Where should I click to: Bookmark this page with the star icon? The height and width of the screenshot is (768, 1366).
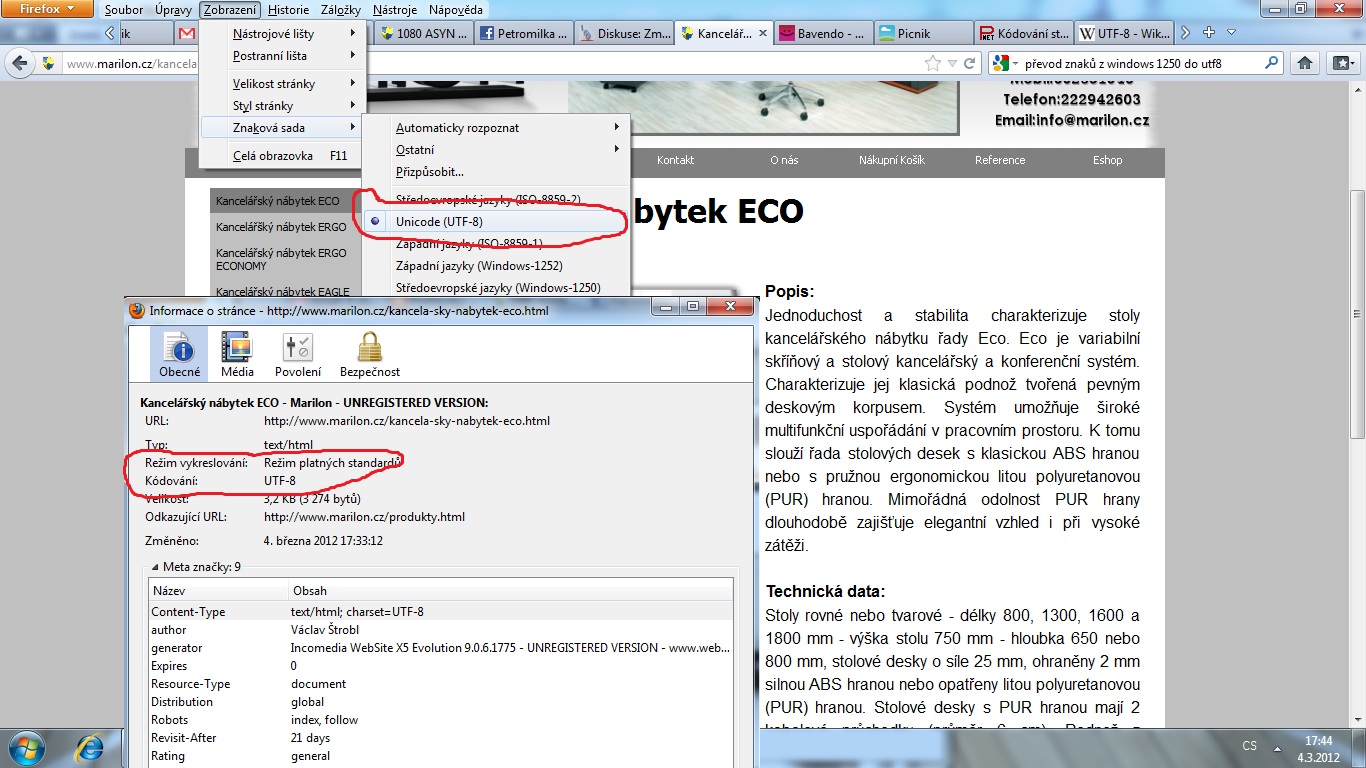933,63
